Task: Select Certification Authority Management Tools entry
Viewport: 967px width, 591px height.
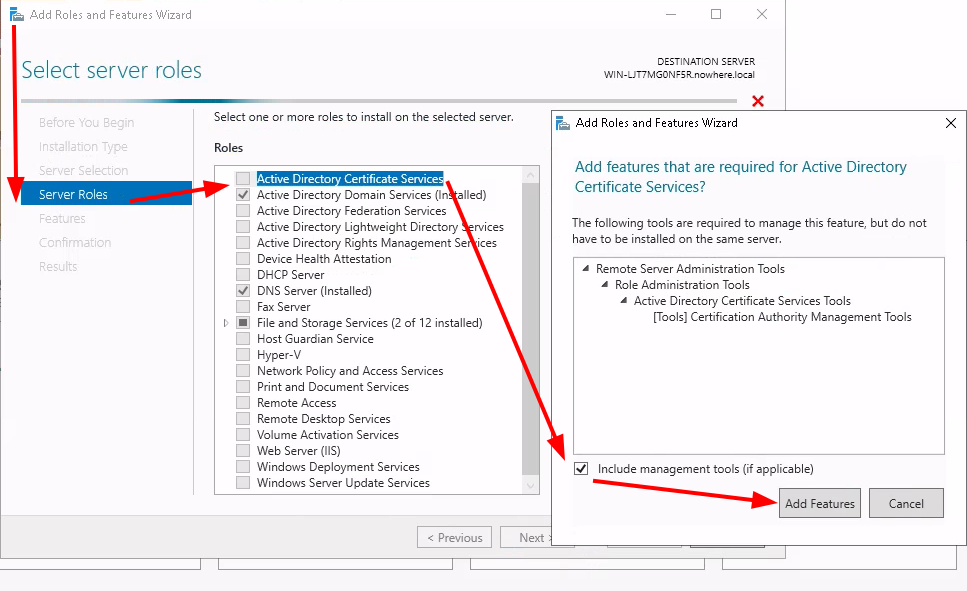Action: pyautogui.click(x=782, y=317)
